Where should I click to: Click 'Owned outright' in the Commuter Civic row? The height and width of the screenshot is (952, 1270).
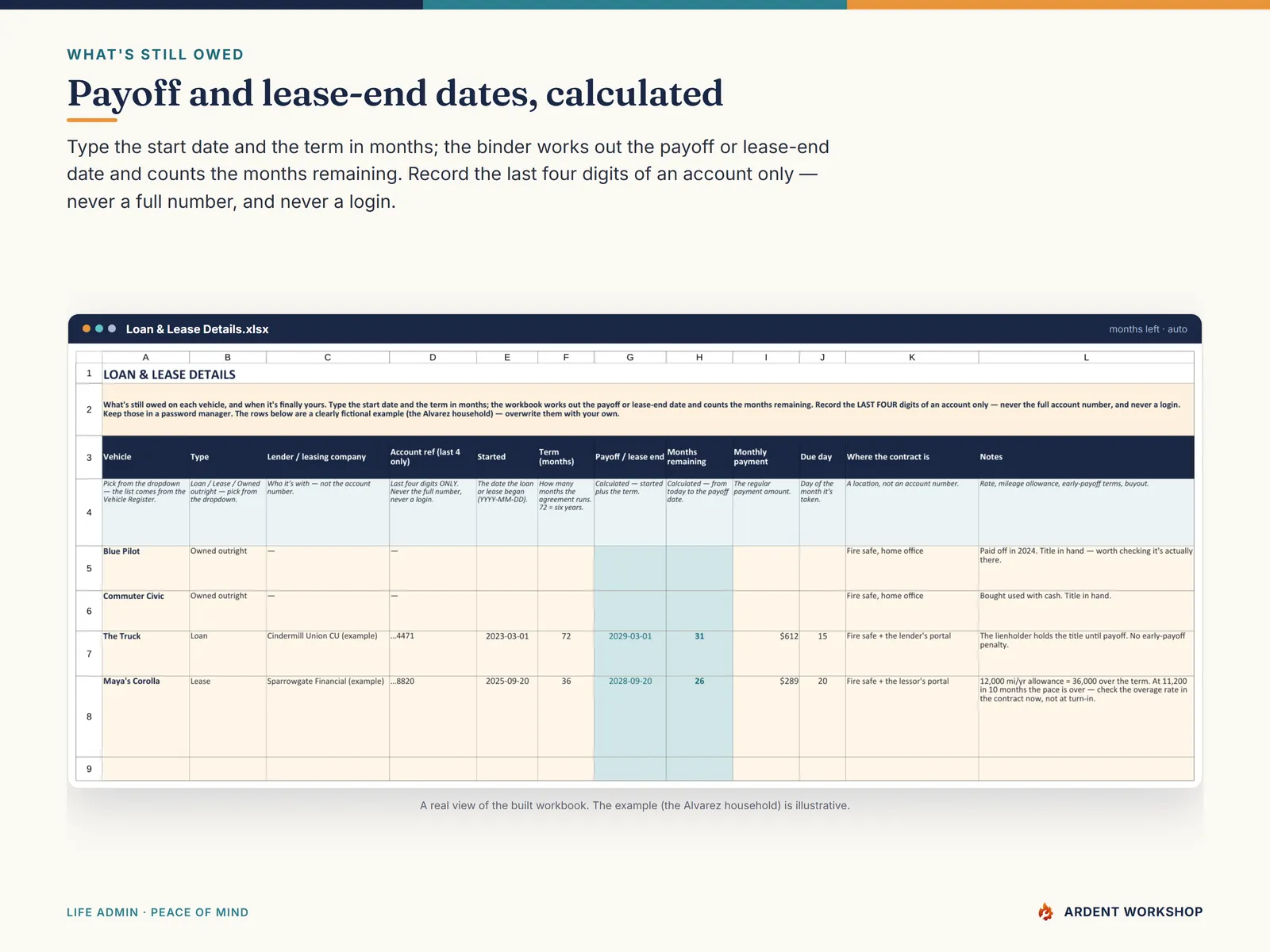coord(228,611)
